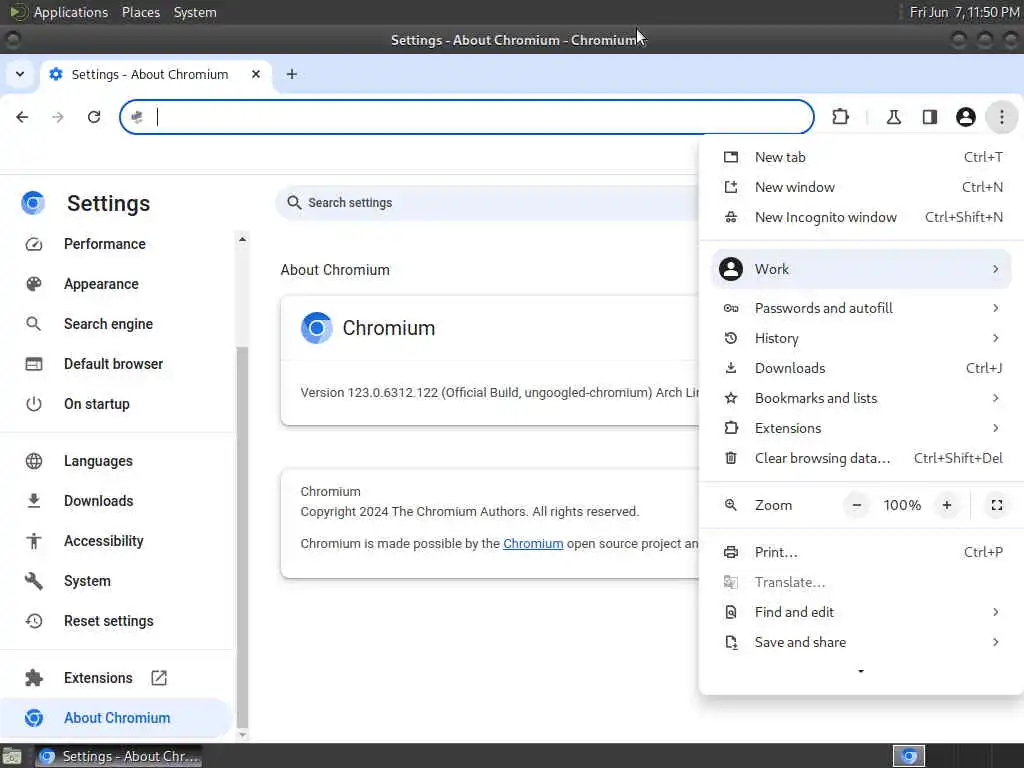Expand Passwords and autofill submenu
Viewport: 1024px width, 768px height.
[861, 308]
